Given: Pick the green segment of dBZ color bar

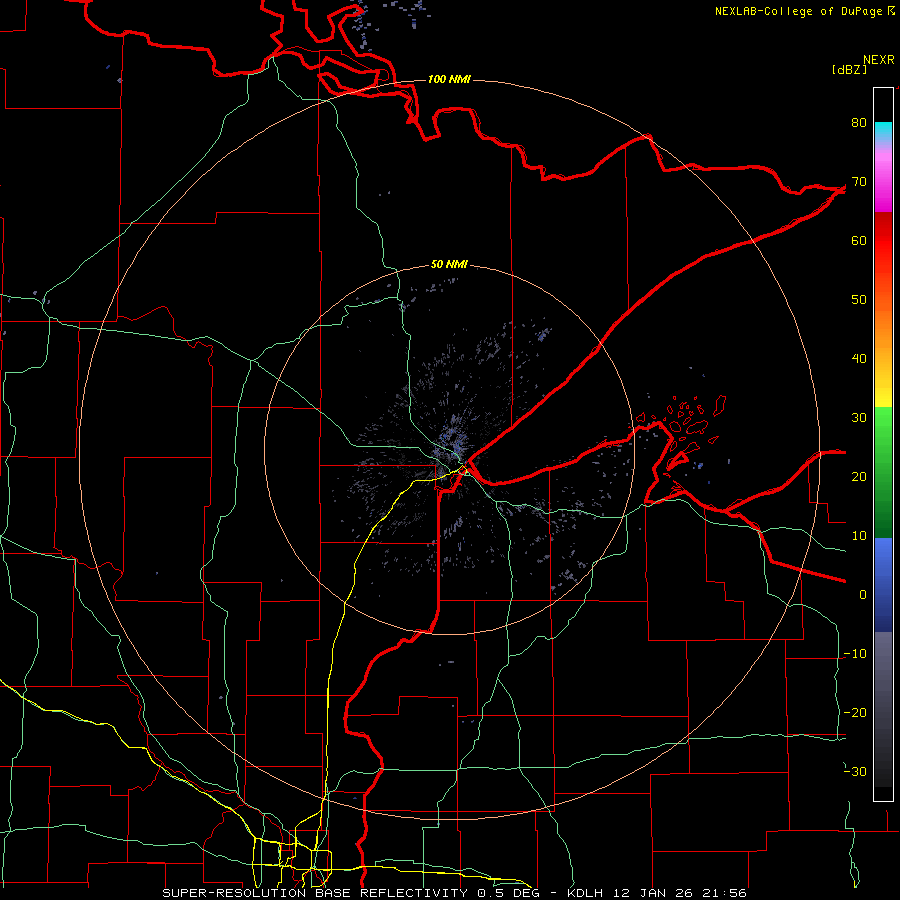Looking at the screenshot, I should tap(883, 472).
